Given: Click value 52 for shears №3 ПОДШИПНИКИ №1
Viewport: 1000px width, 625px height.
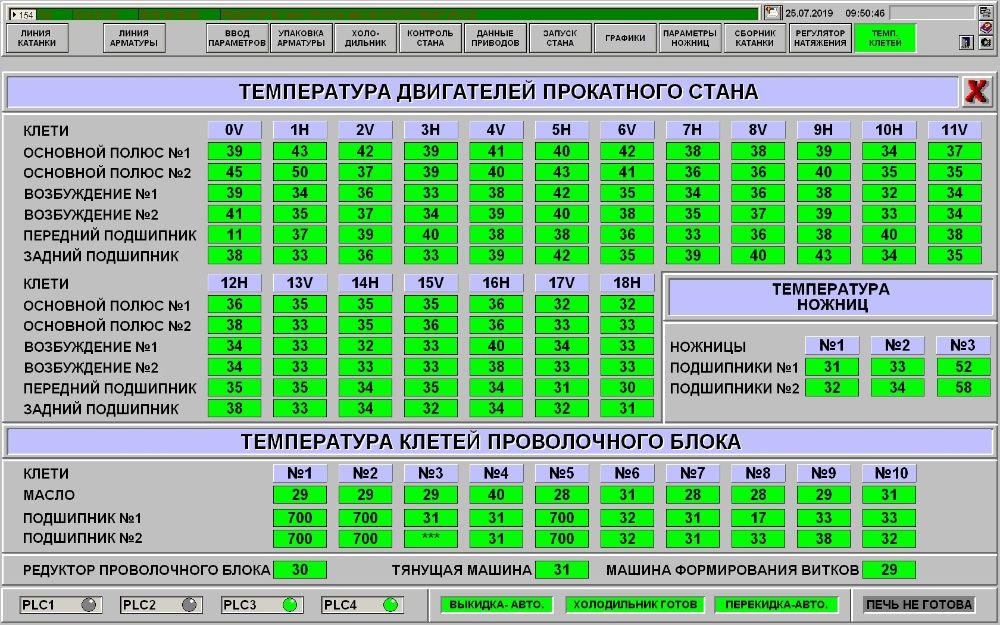Looking at the screenshot, I should point(962,367).
